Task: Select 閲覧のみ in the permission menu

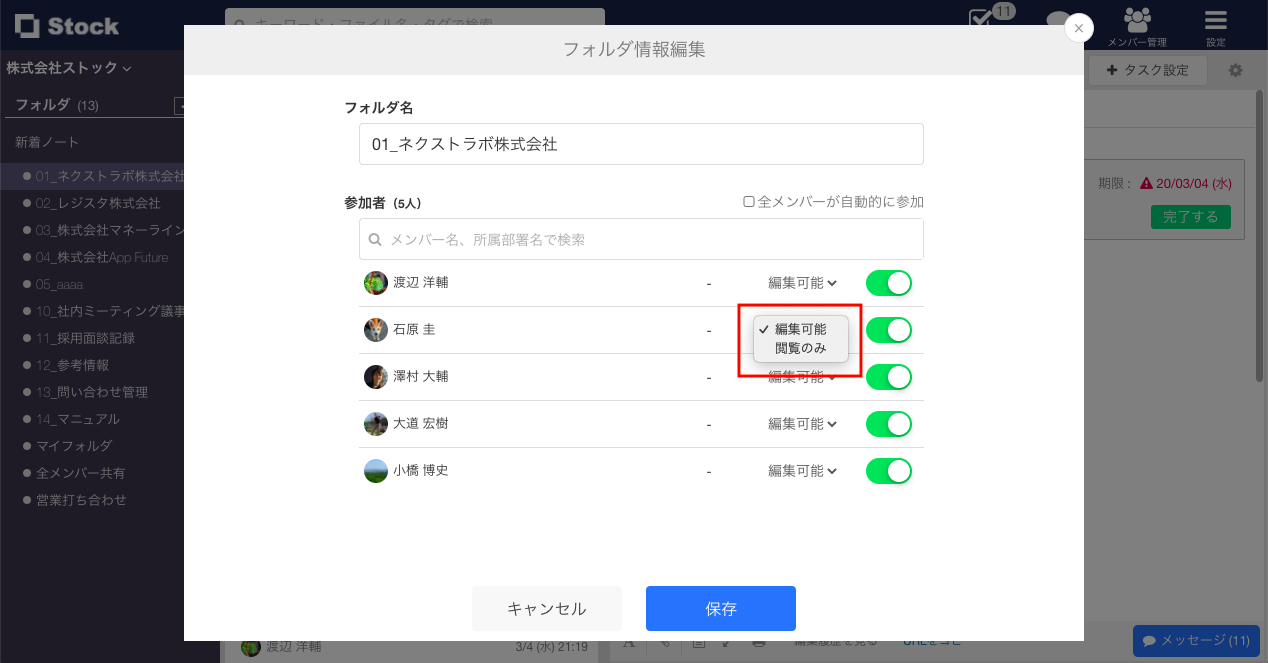Action: [x=801, y=349]
